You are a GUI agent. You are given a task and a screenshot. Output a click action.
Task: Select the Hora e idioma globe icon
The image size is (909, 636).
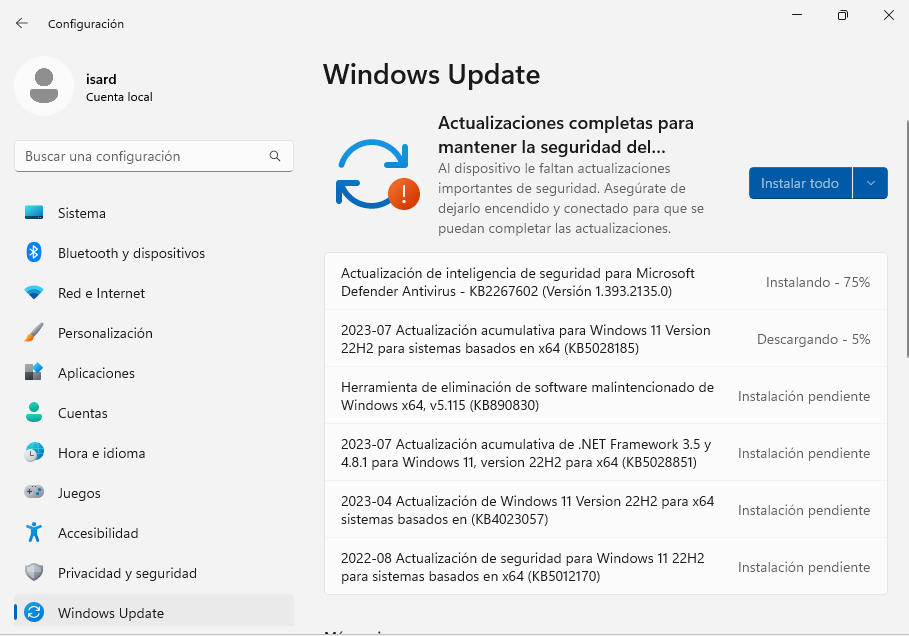click(34, 453)
